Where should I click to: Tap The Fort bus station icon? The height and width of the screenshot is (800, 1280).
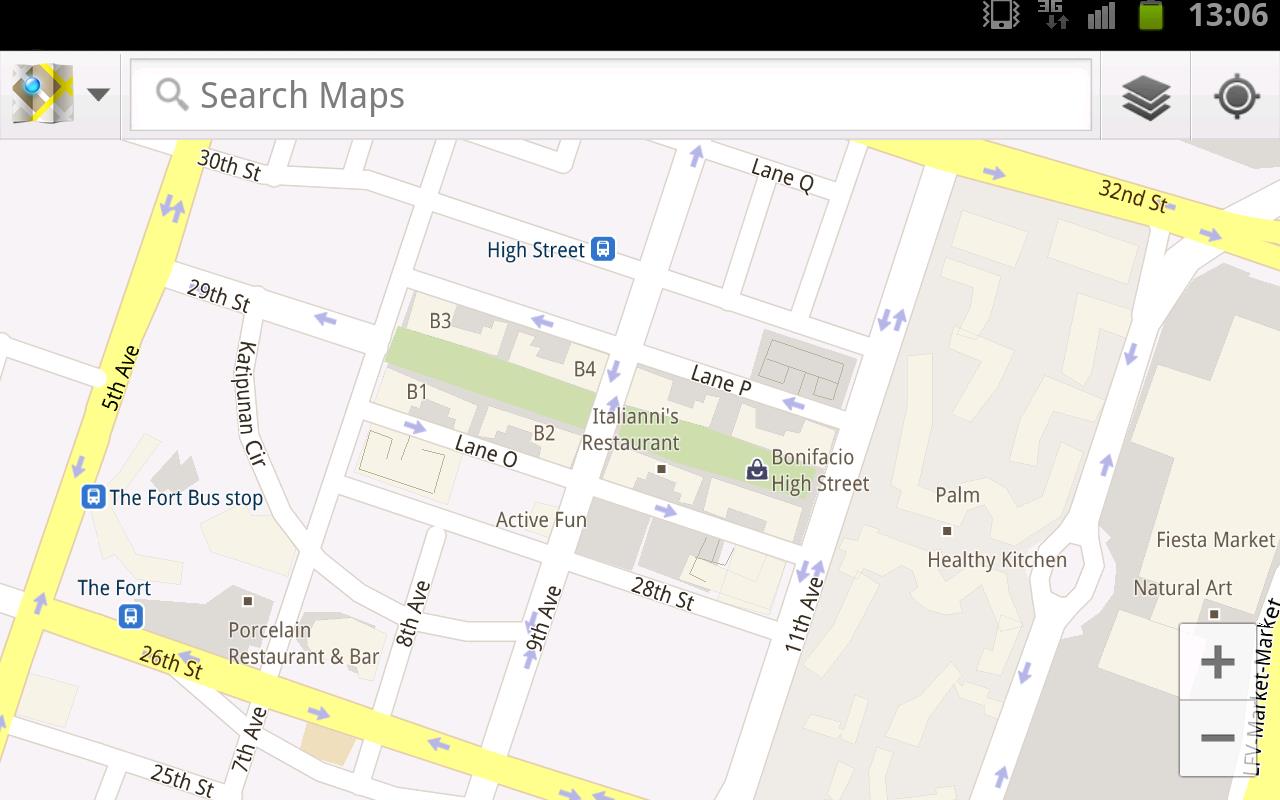(131, 616)
